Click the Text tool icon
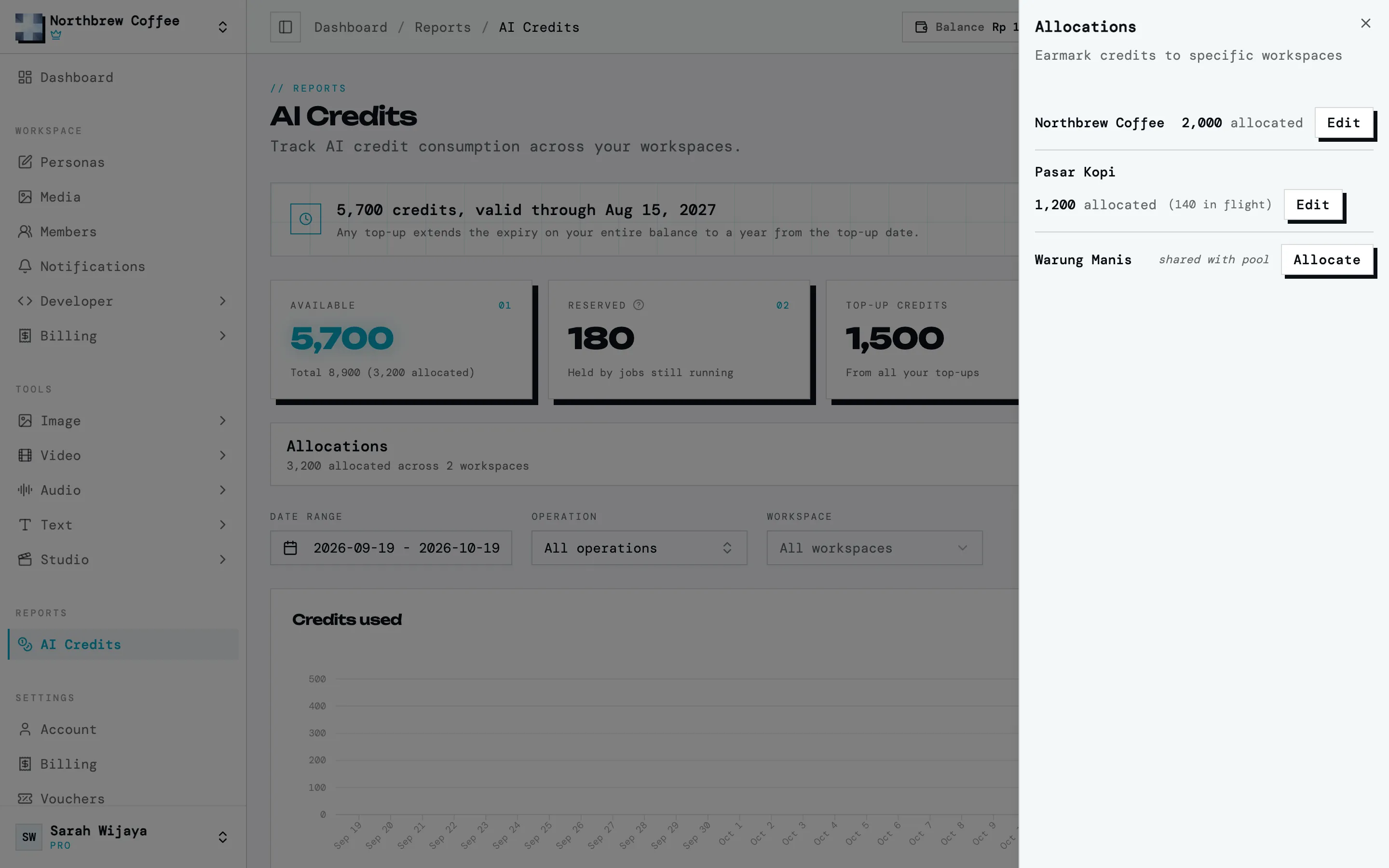This screenshot has height=868, width=1389. coord(25,525)
